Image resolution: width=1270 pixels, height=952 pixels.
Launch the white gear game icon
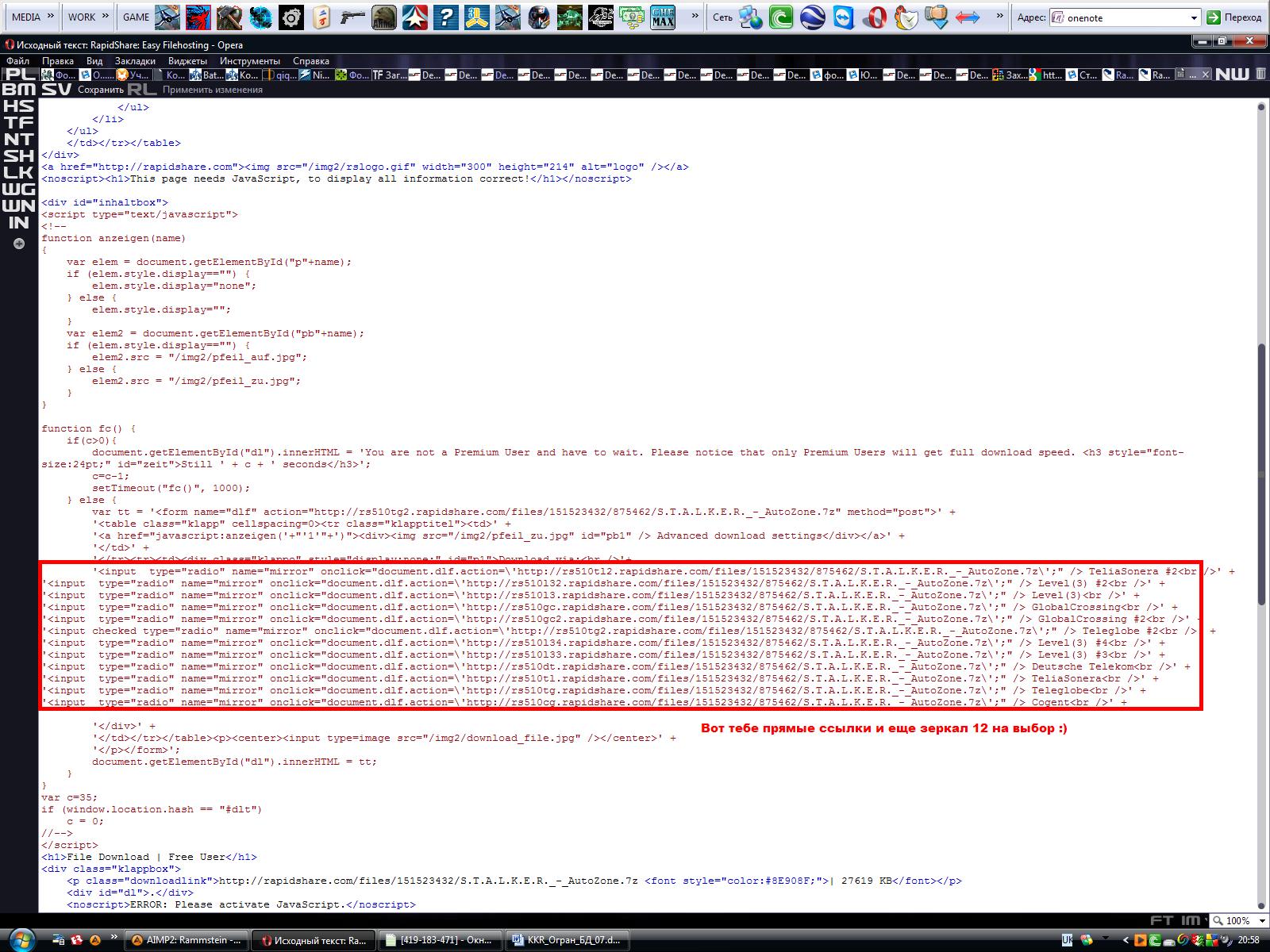(291, 17)
